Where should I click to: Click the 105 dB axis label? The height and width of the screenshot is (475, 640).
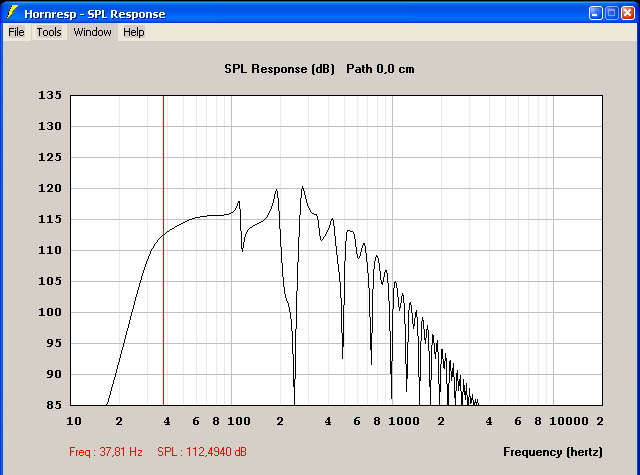tap(50, 281)
